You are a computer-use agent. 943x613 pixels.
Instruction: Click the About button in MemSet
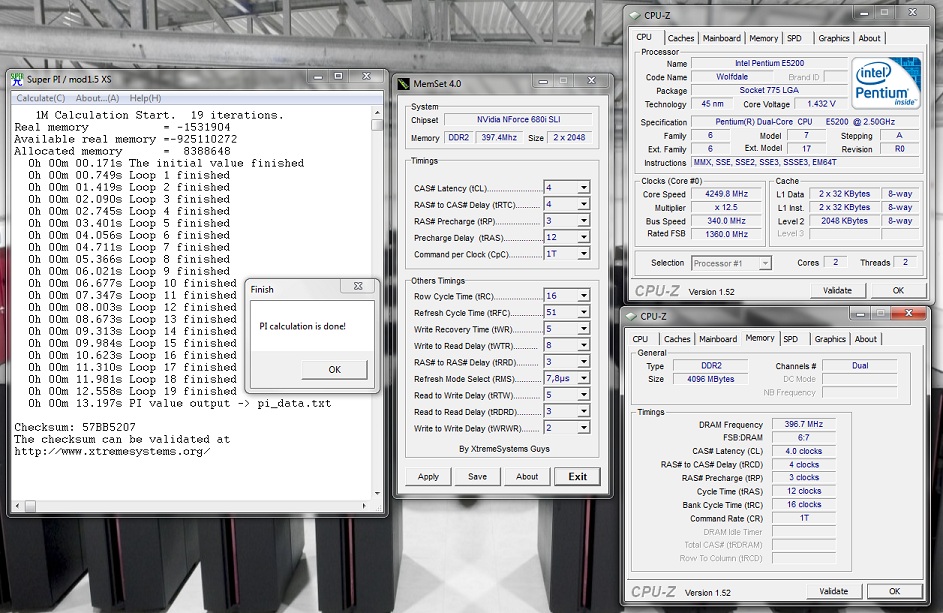tap(527, 476)
